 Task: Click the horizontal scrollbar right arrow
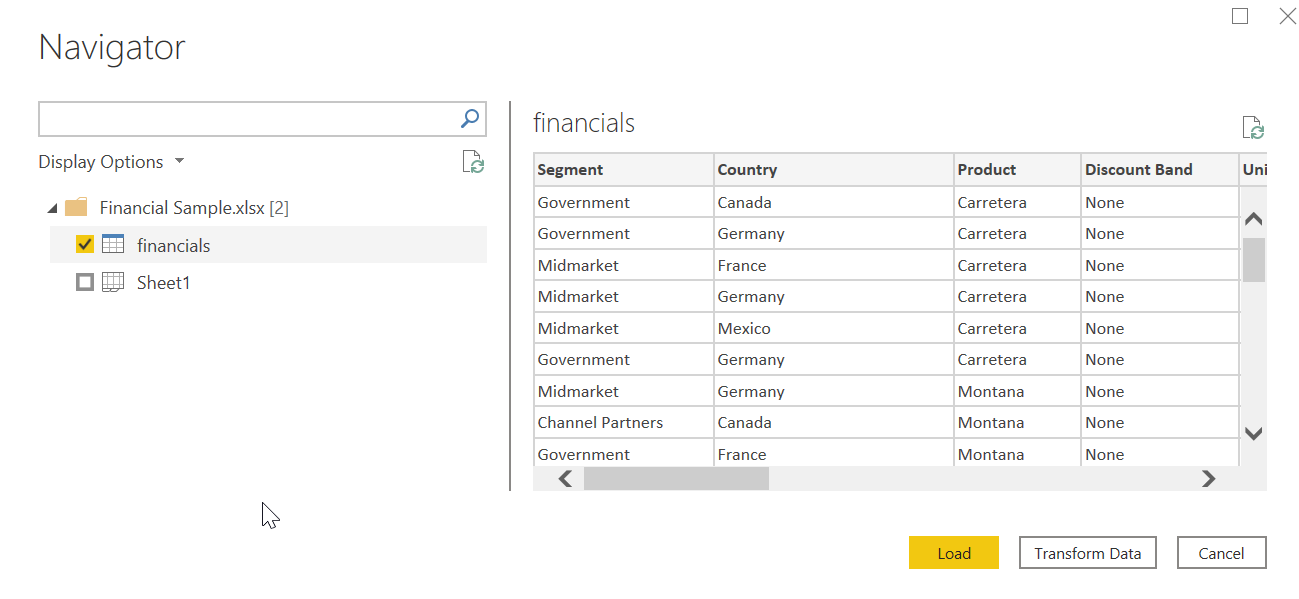pos(1208,479)
